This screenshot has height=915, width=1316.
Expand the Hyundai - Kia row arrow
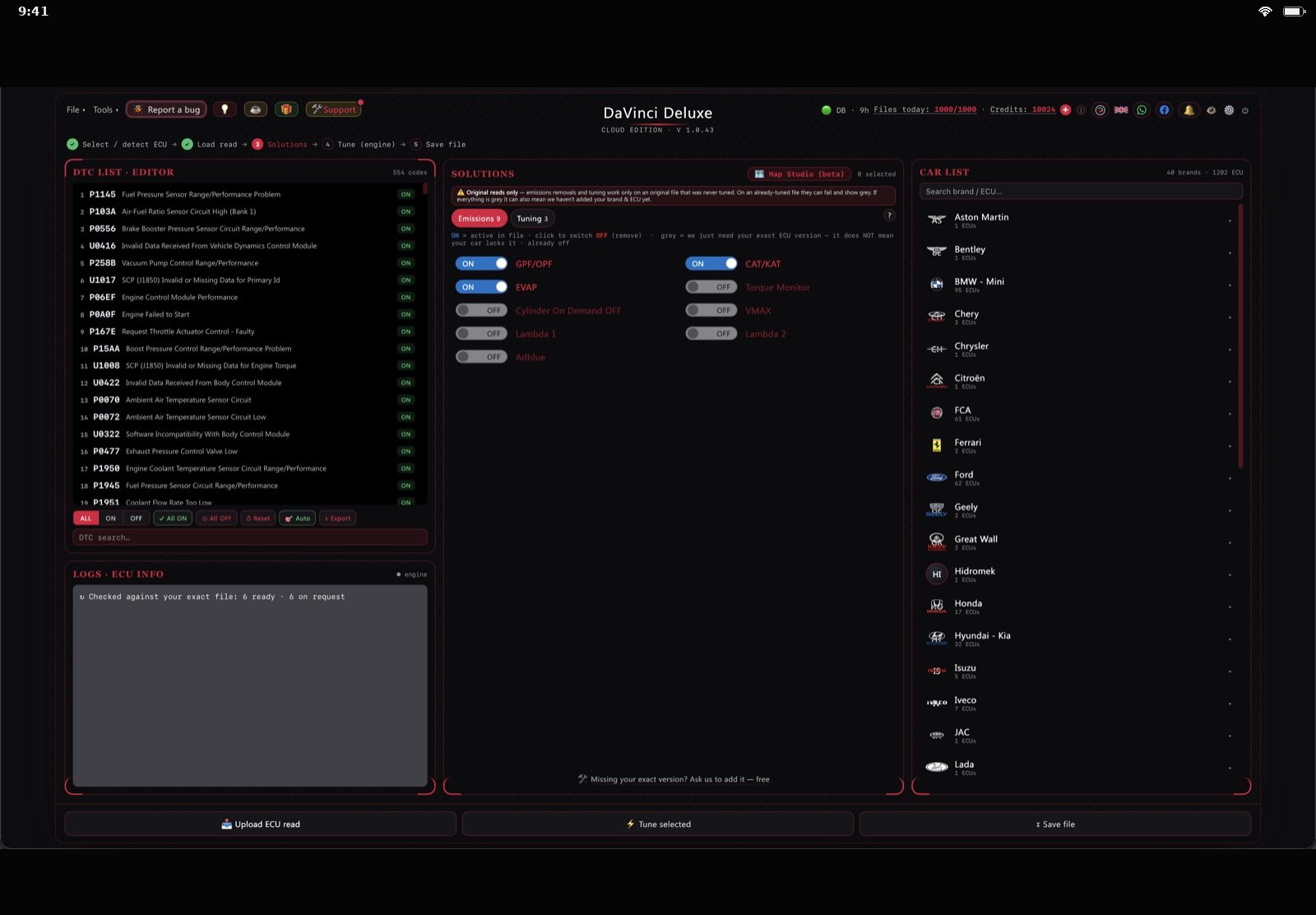tap(1230, 639)
